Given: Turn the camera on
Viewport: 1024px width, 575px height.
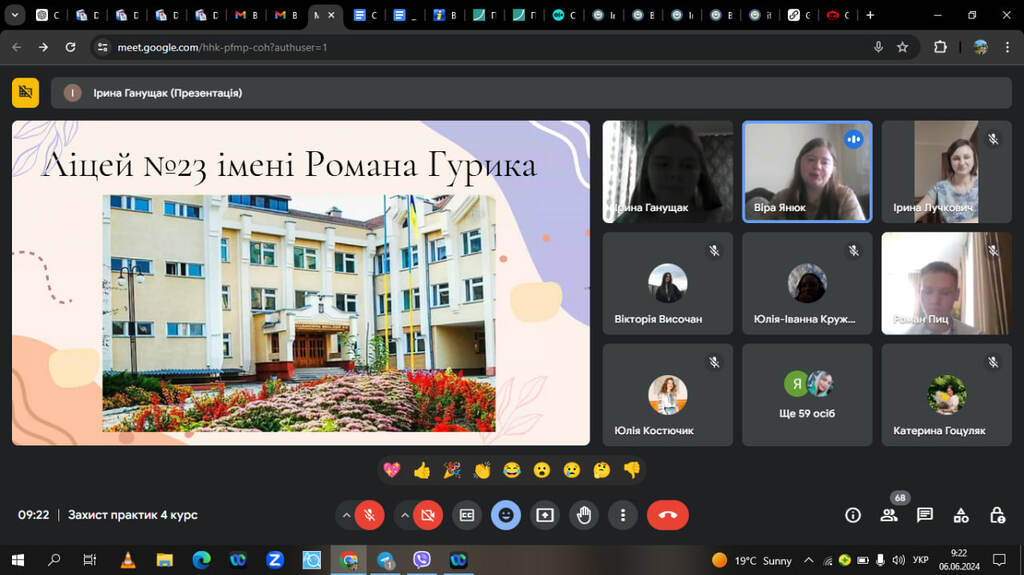Looking at the screenshot, I should [428, 515].
